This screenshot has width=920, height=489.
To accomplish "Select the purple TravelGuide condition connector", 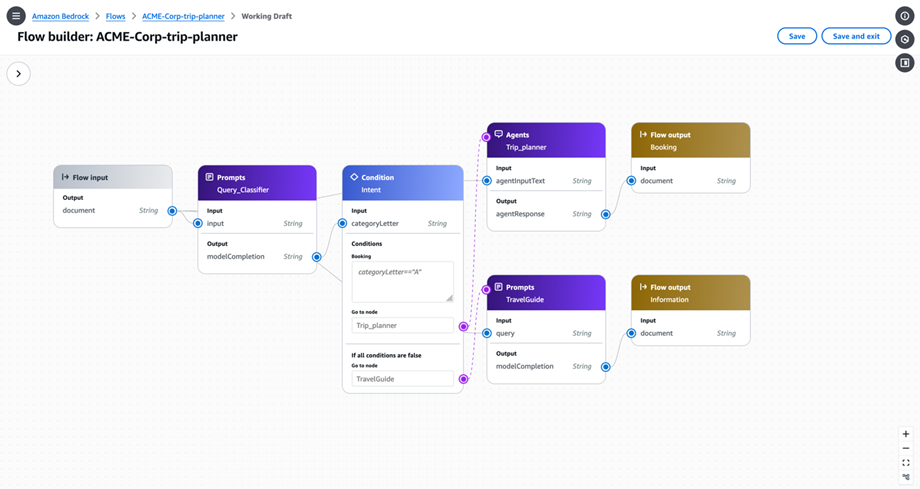I will tap(463, 379).
